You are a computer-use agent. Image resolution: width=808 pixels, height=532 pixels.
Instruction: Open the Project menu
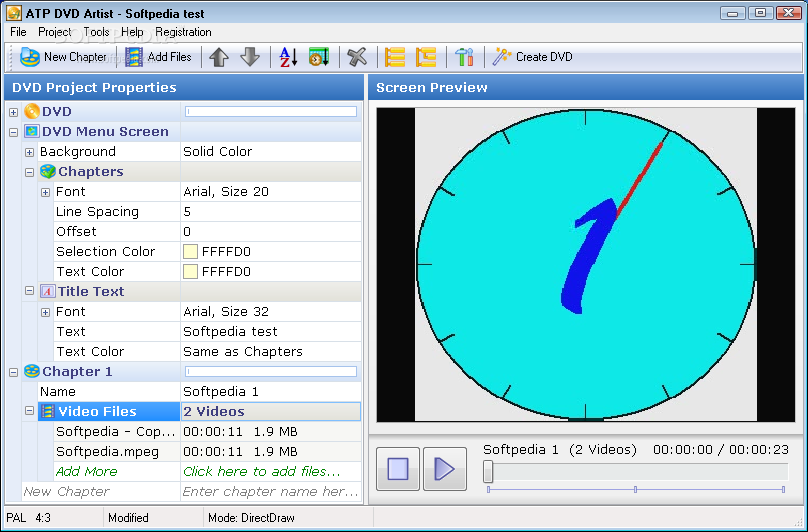(x=55, y=32)
